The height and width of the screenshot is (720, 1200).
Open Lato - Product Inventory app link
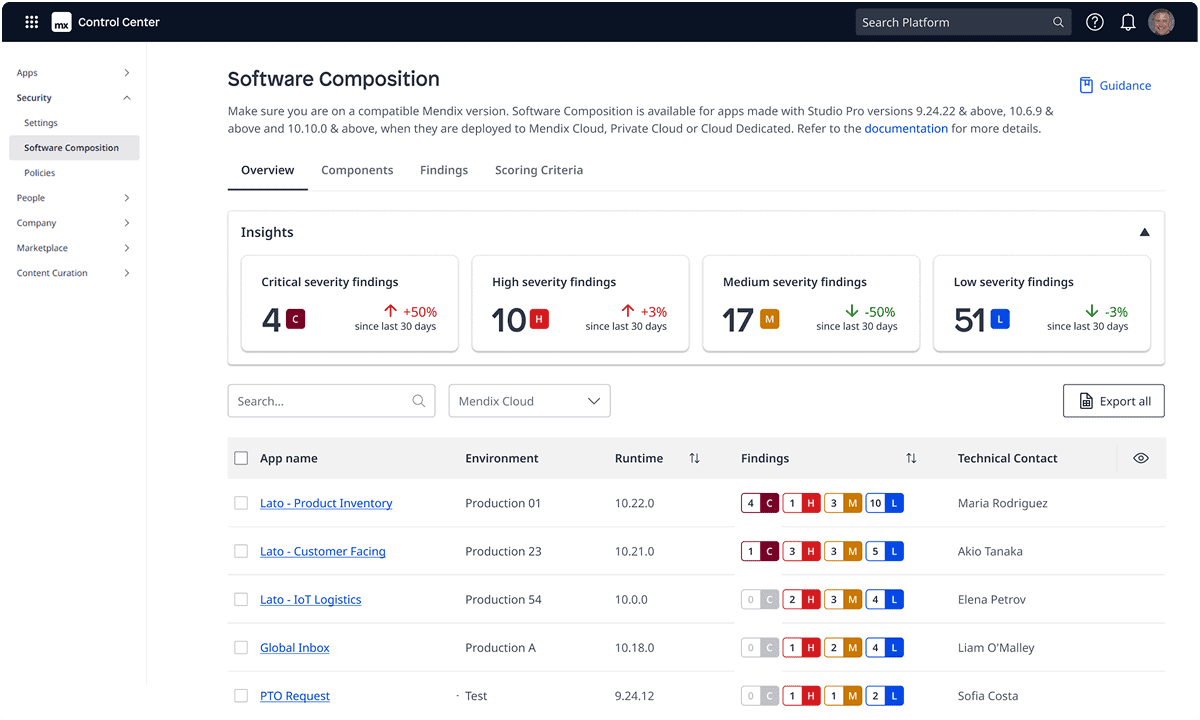pyautogui.click(x=326, y=503)
